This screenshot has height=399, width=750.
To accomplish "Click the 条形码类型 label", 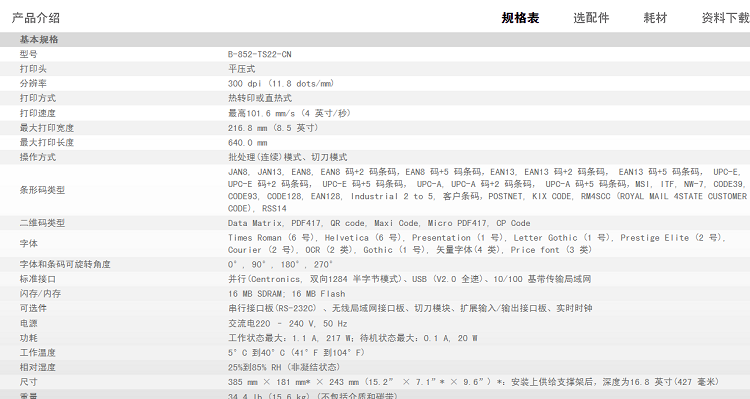I will [42, 190].
